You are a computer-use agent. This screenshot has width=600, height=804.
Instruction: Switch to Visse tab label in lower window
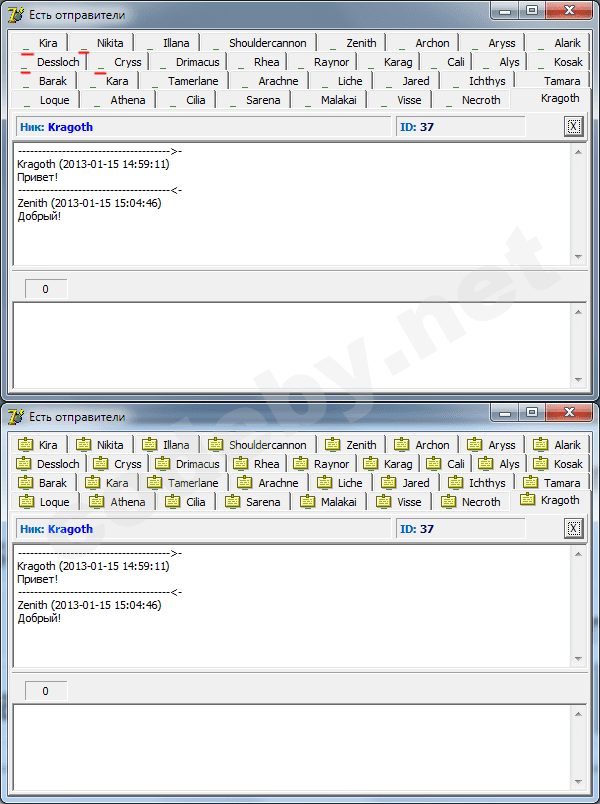(x=409, y=502)
